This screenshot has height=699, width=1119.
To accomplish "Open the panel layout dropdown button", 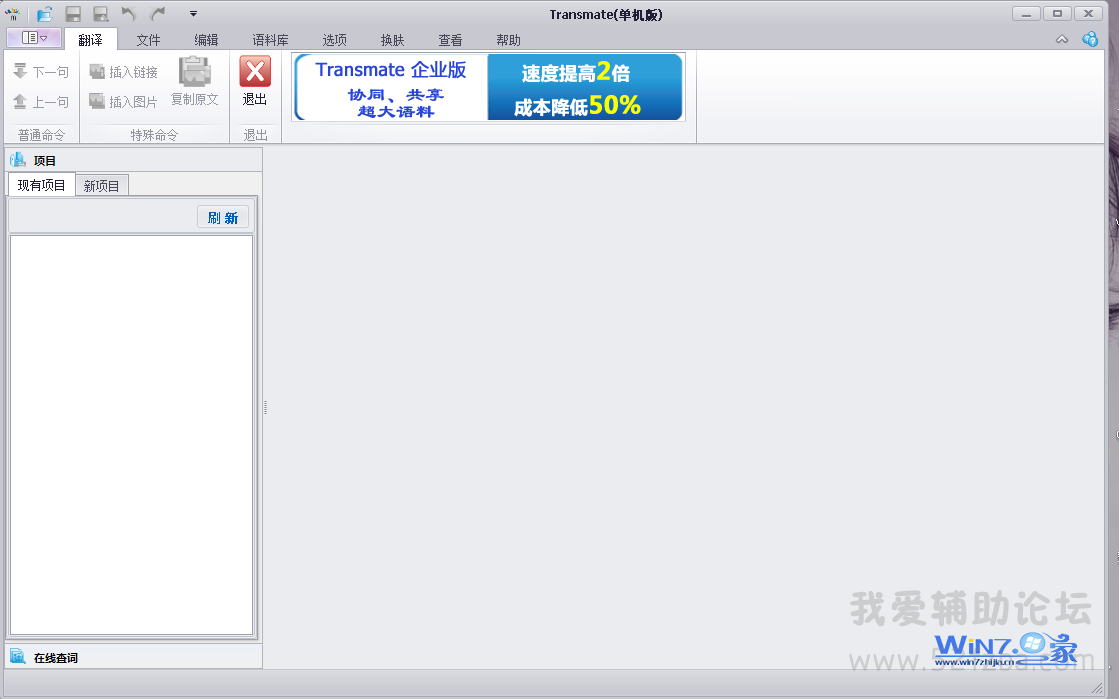I will tap(34, 37).
